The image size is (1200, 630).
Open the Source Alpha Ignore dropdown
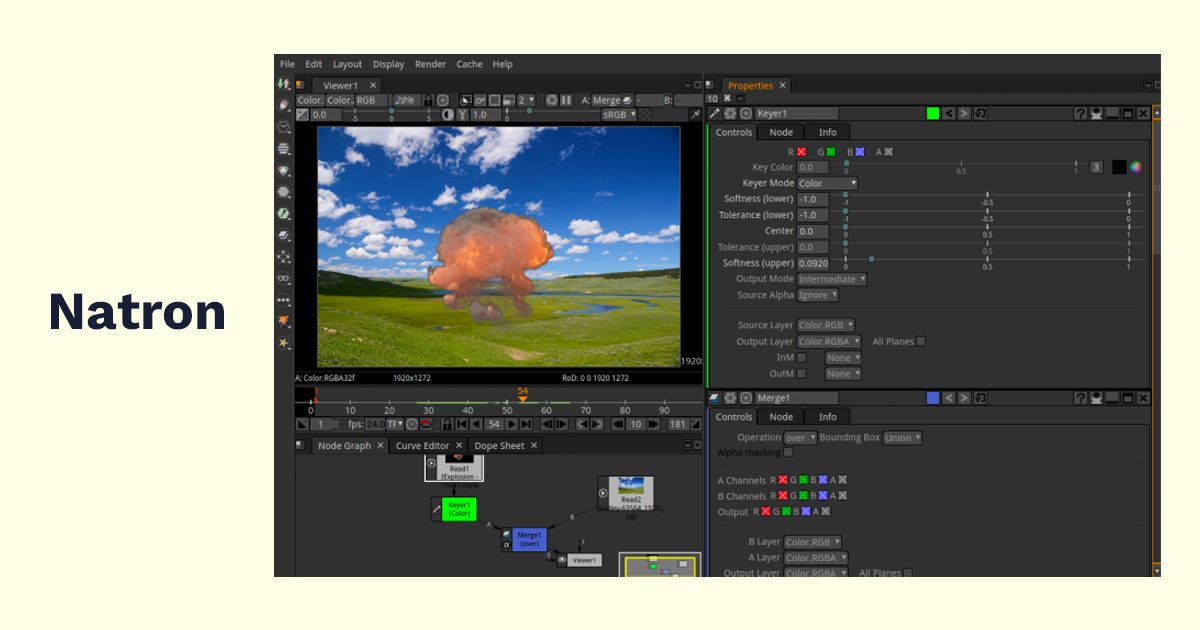click(818, 295)
